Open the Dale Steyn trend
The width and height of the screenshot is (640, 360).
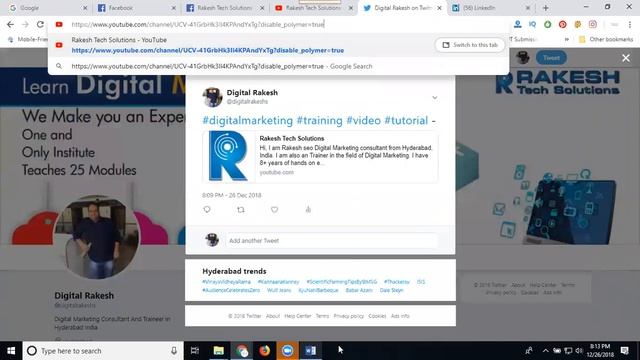click(391, 290)
